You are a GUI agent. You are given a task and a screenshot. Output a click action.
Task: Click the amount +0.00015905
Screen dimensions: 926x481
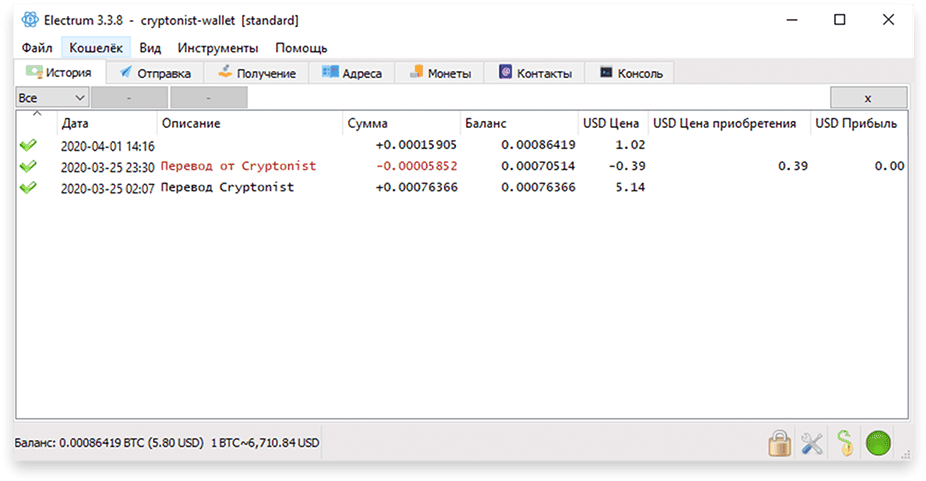tap(416, 145)
